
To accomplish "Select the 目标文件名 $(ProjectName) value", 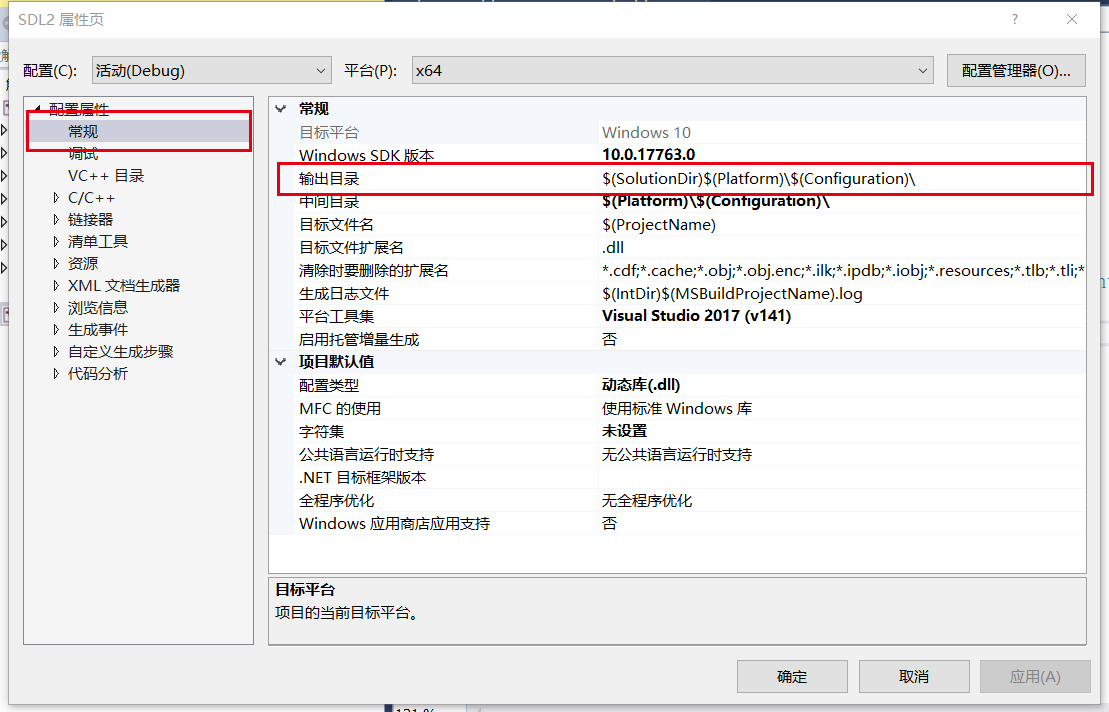I will click(x=658, y=225).
